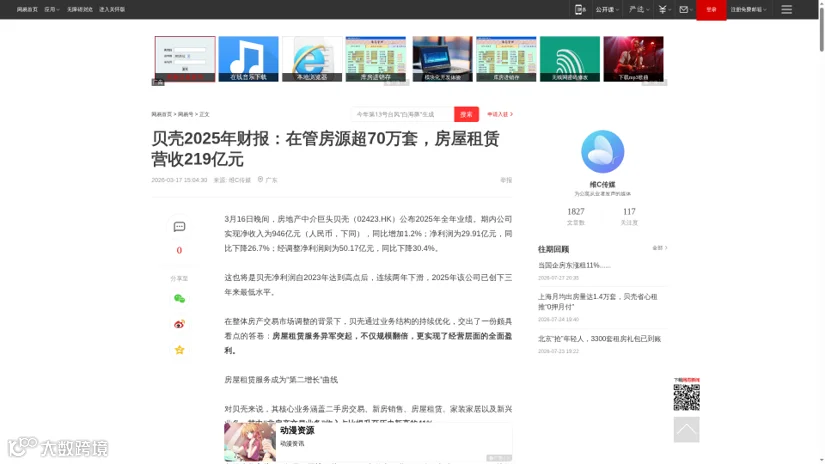Click 网易首页 in the breadcrumb
The height and width of the screenshot is (464, 825).
point(162,114)
